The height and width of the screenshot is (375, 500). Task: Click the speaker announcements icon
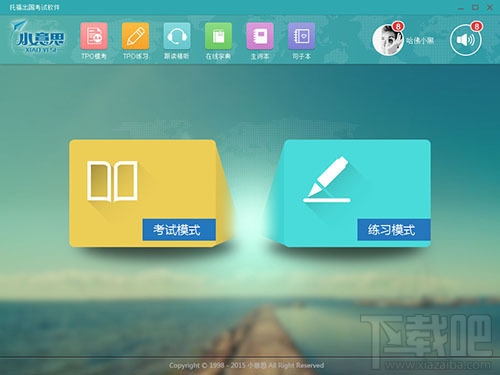465,40
